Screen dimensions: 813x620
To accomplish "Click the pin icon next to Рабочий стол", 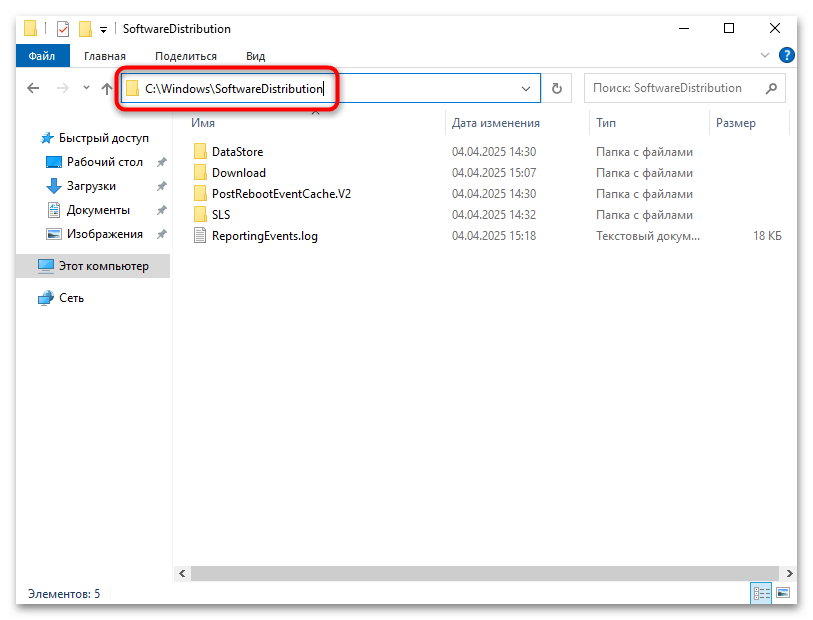I will point(162,162).
